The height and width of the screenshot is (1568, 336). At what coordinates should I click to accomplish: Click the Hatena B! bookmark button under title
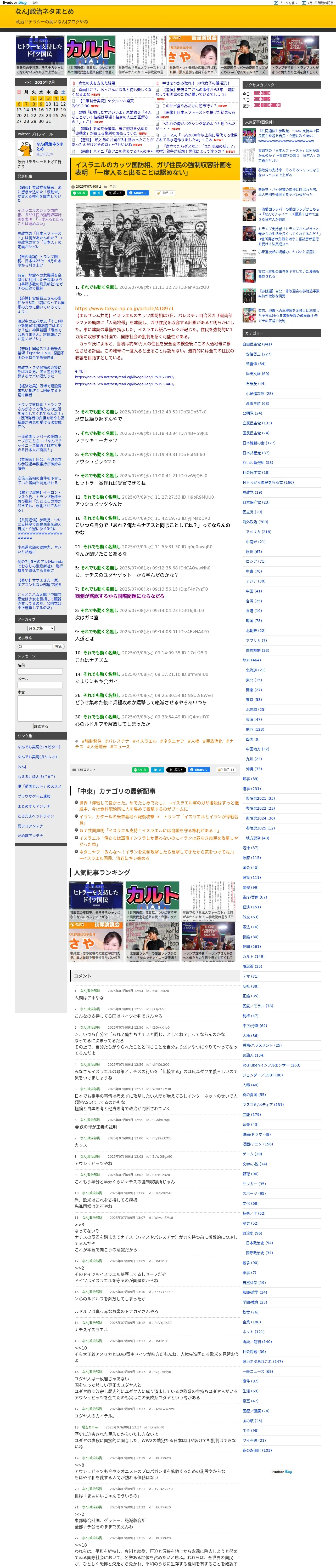tap(96, 193)
